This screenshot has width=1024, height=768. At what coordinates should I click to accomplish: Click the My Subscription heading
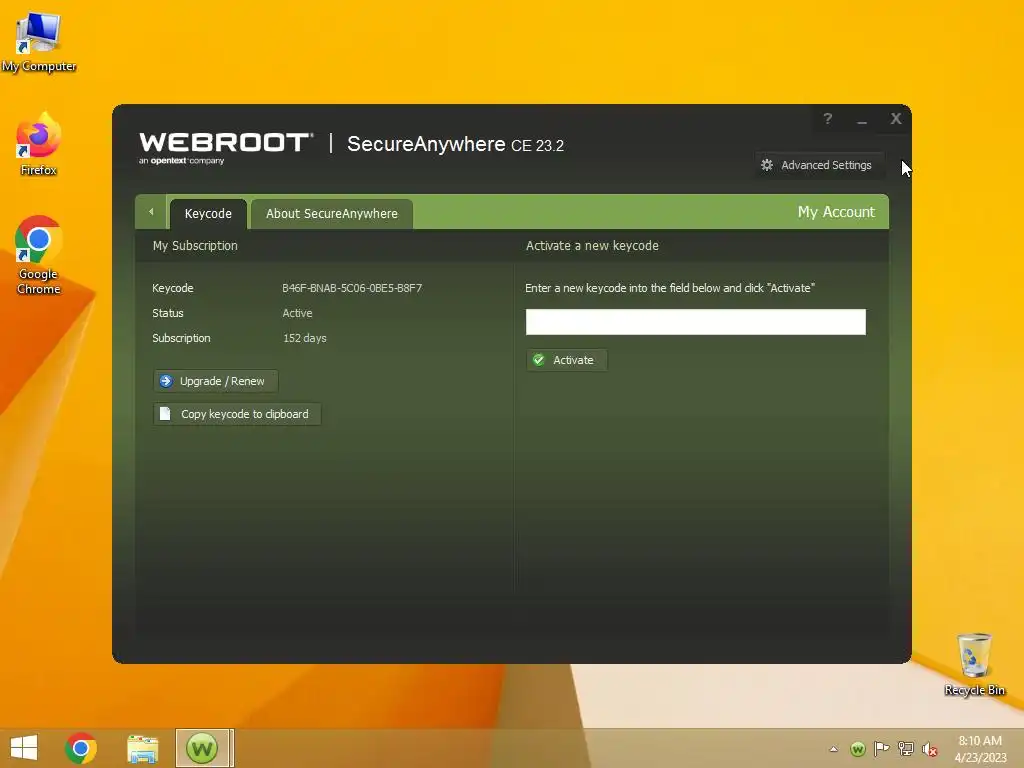pyautogui.click(x=195, y=246)
